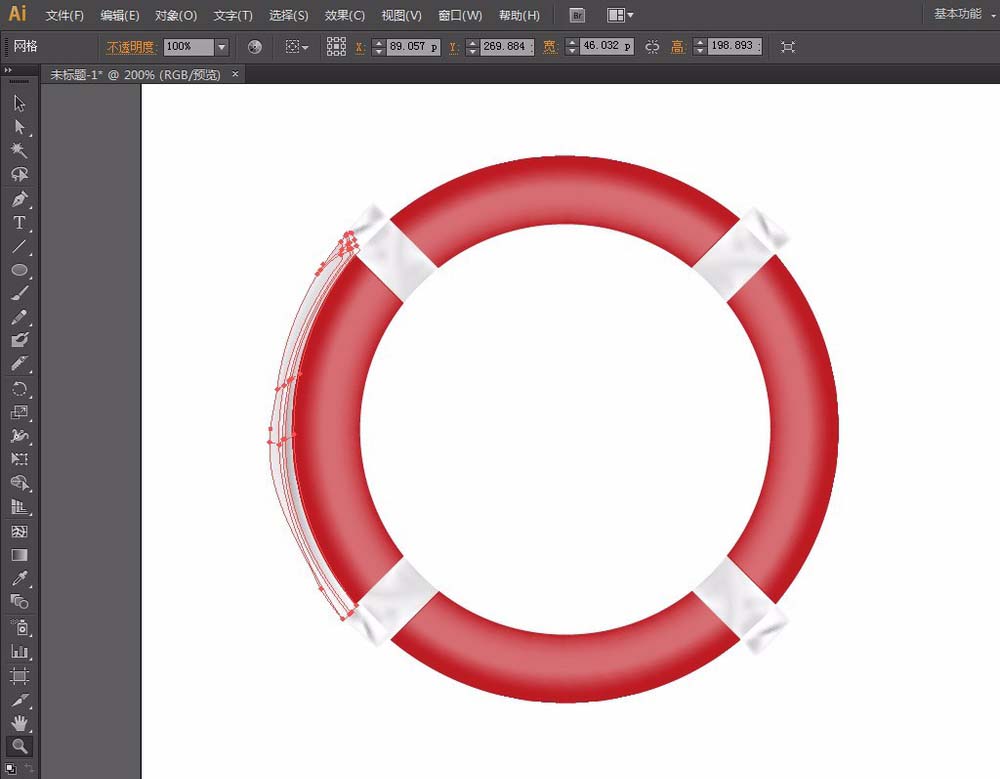Screen dimensions: 1000x779
Task: Select the Shape Builder tool
Action: point(19,483)
